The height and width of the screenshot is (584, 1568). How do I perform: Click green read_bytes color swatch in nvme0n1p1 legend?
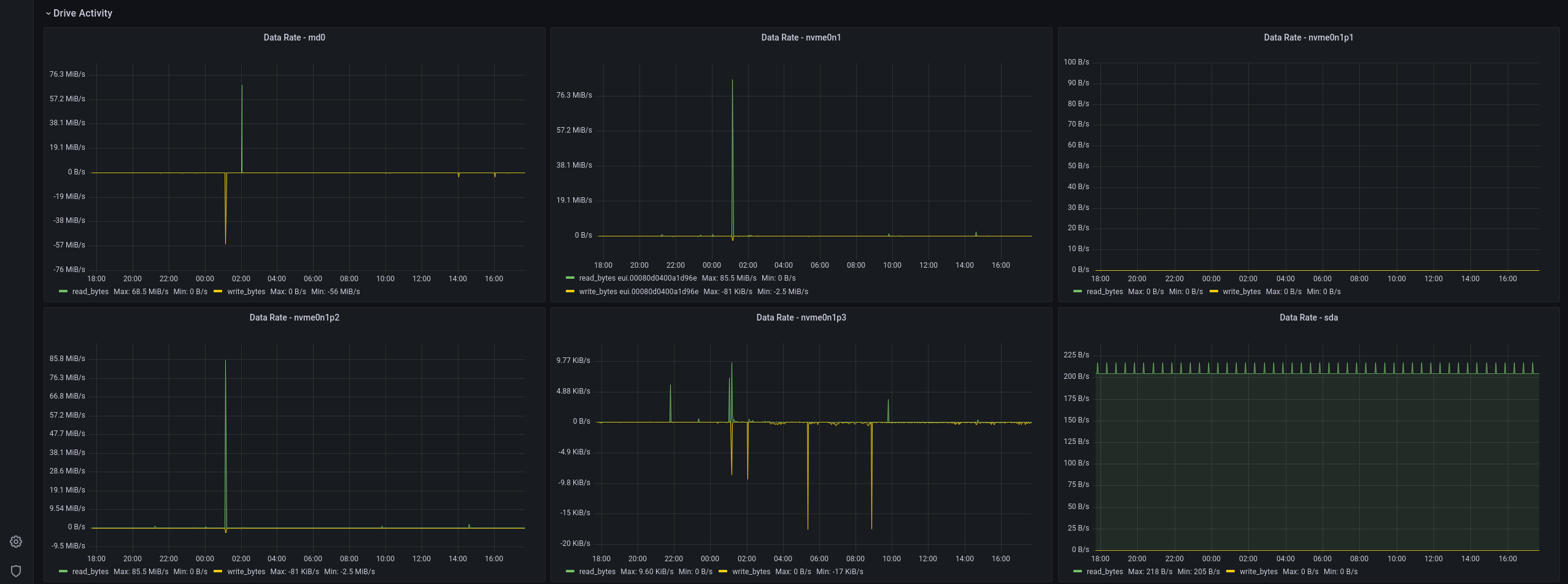[1078, 292]
